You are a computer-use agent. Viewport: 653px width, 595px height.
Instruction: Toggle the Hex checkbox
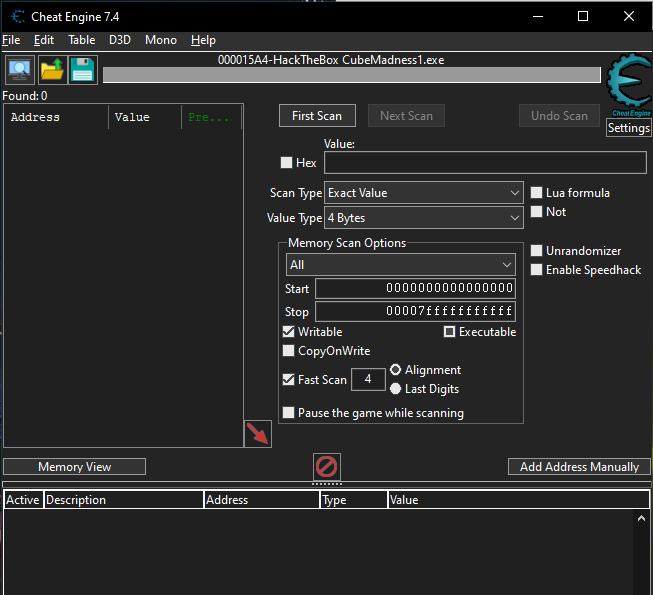point(287,162)
